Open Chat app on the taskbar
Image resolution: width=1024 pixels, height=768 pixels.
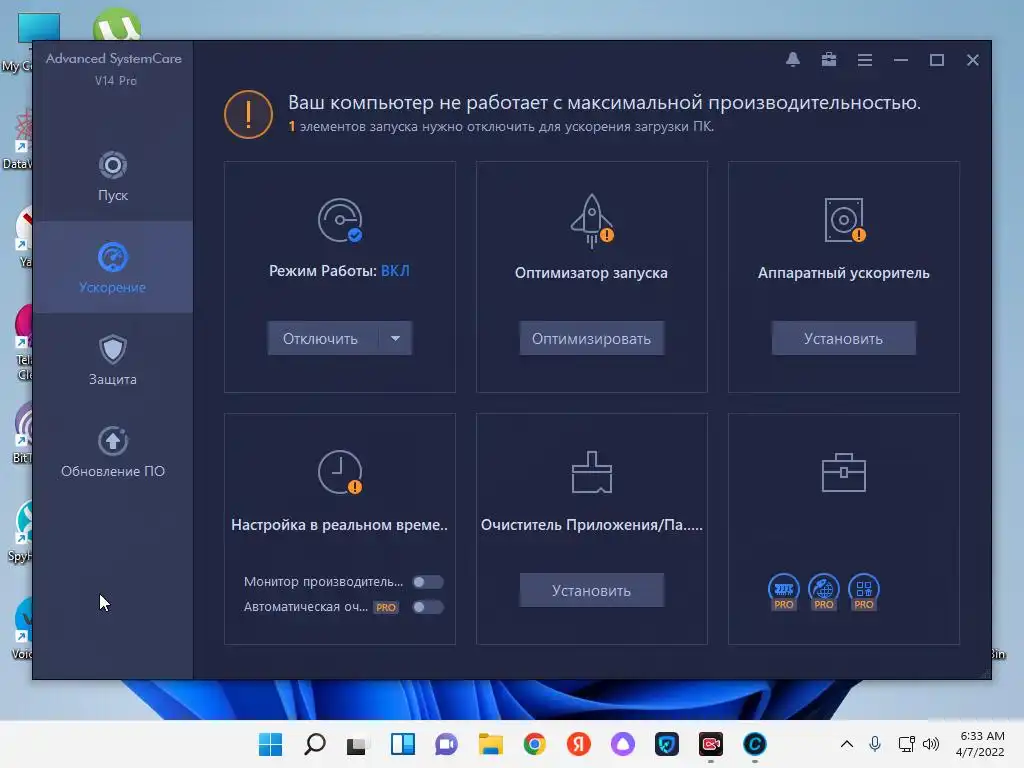coord(446,744)
